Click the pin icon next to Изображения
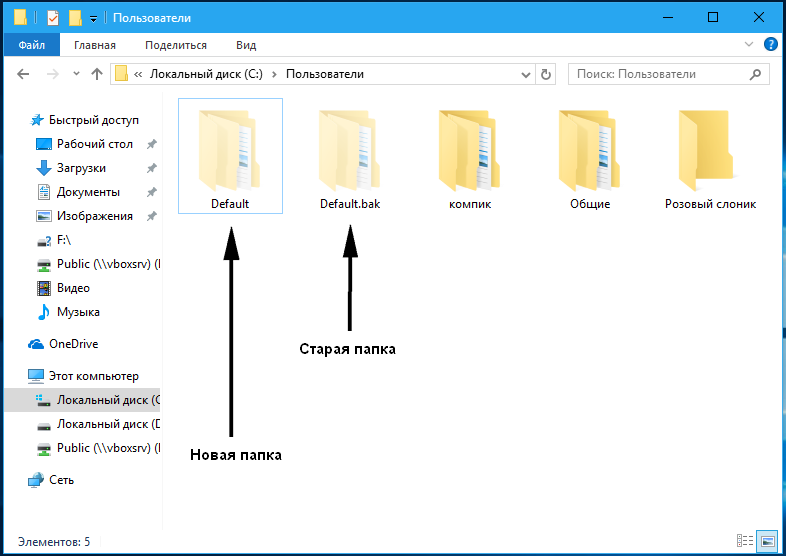The image size is (786, 556). [x=151, y=216]
